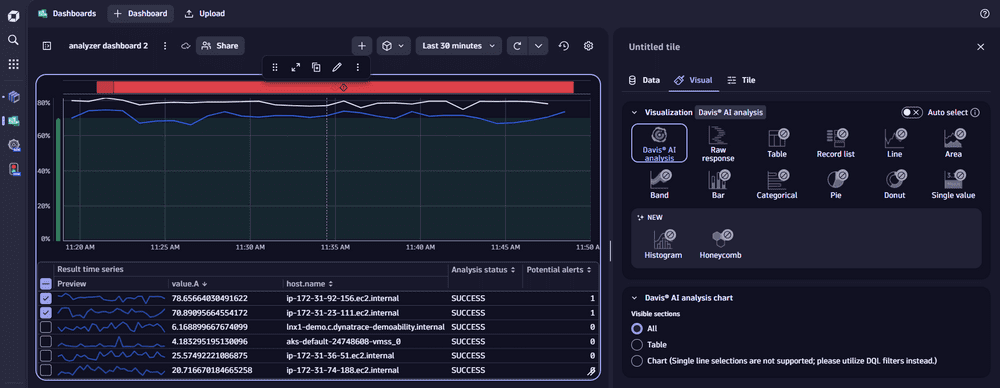Check the ip-172-31-36-51 row checkbox
This screenshot has height=388, width=1000.
pos(46,355)
